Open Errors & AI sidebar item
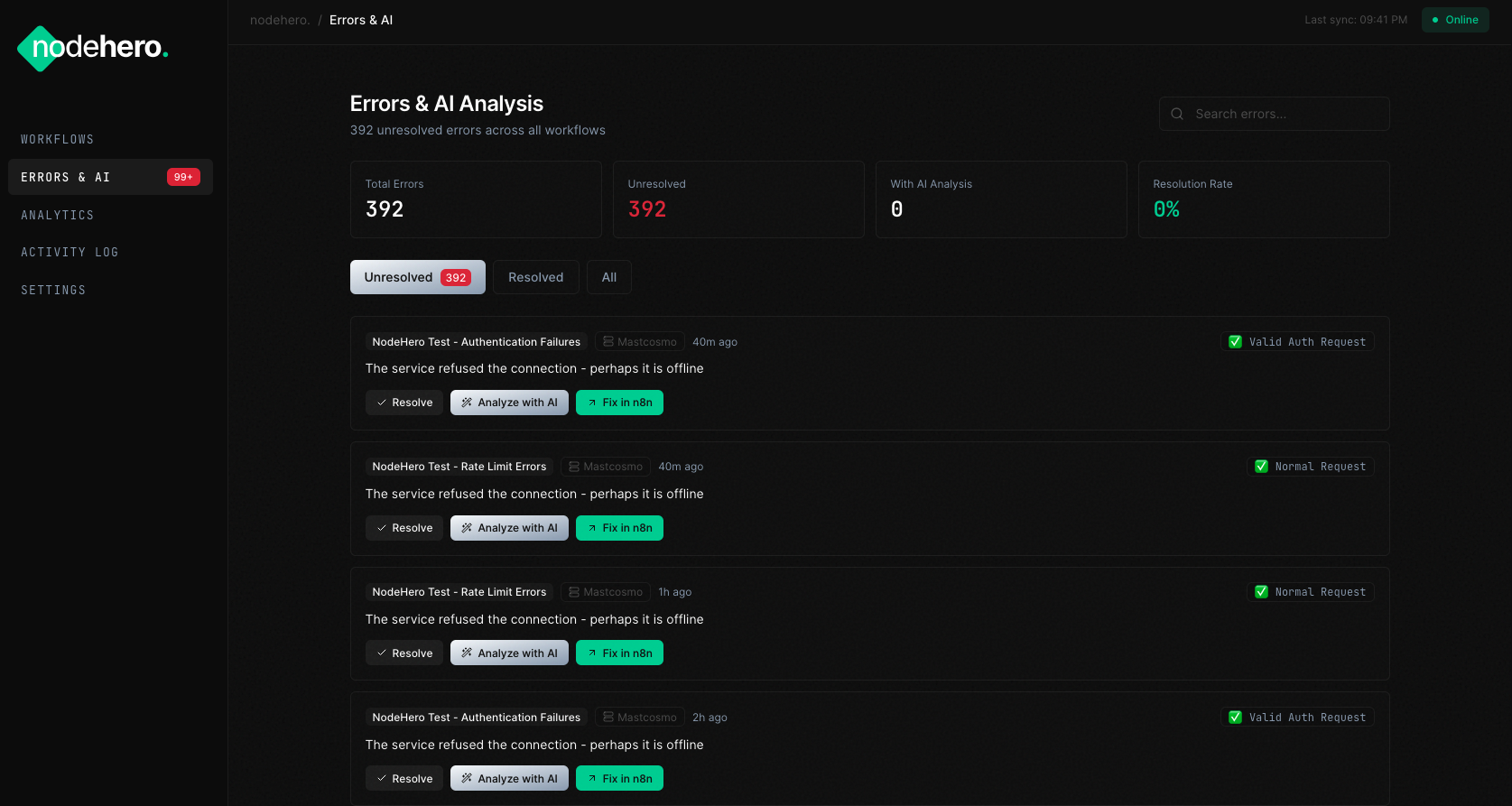The height and width of the screenshot is (806, 1512). 110,177
